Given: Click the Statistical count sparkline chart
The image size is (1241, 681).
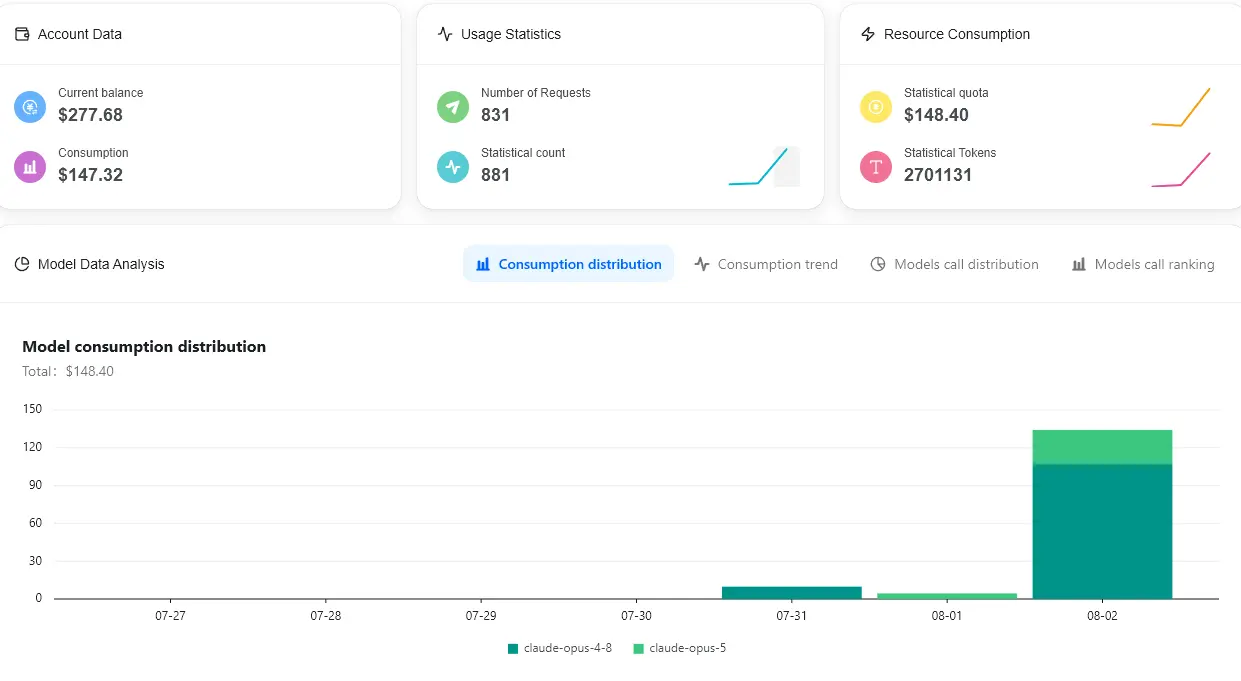Looking at the screenshot, I should coord(764,166).
